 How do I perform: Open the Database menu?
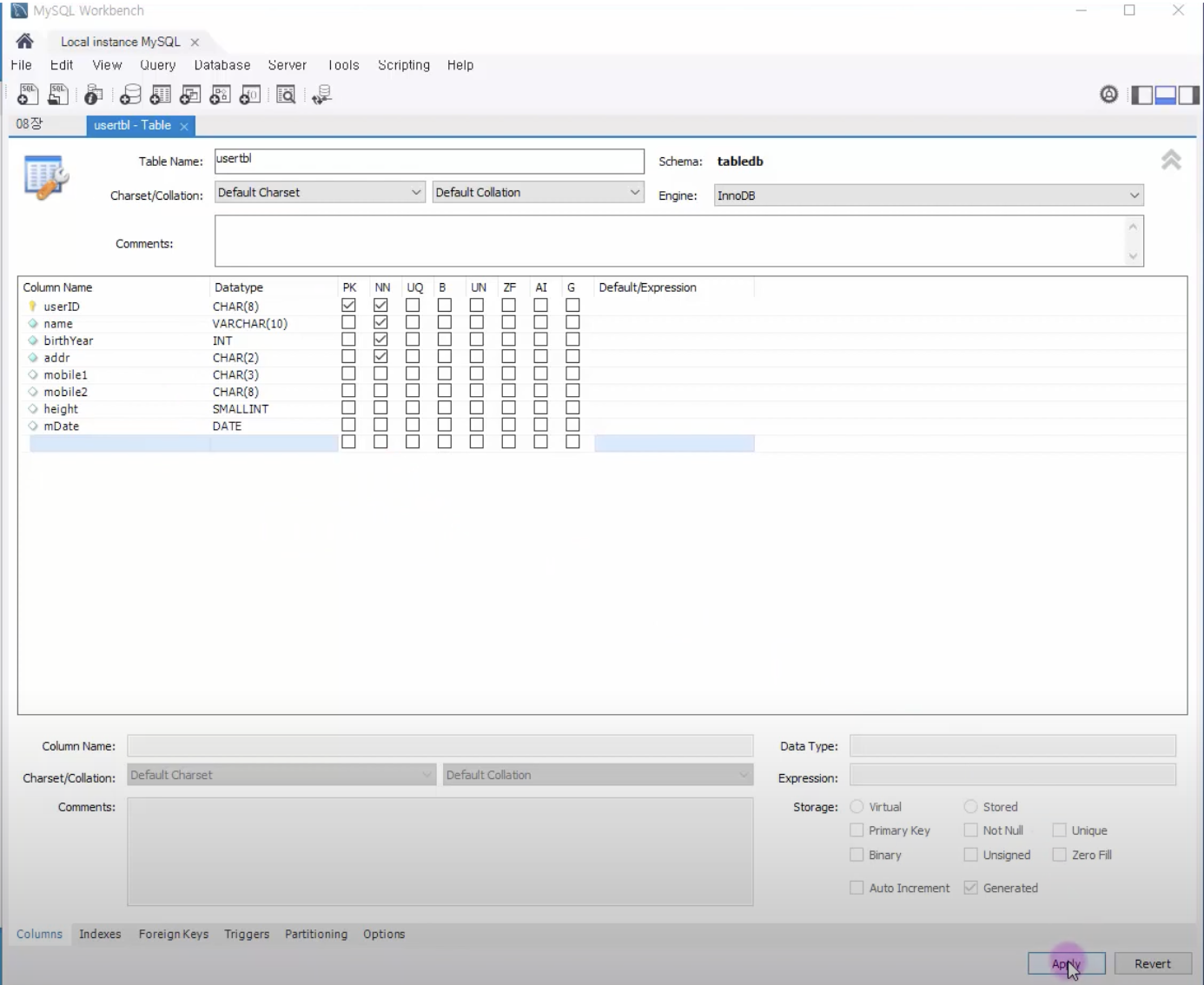(222, 65)
